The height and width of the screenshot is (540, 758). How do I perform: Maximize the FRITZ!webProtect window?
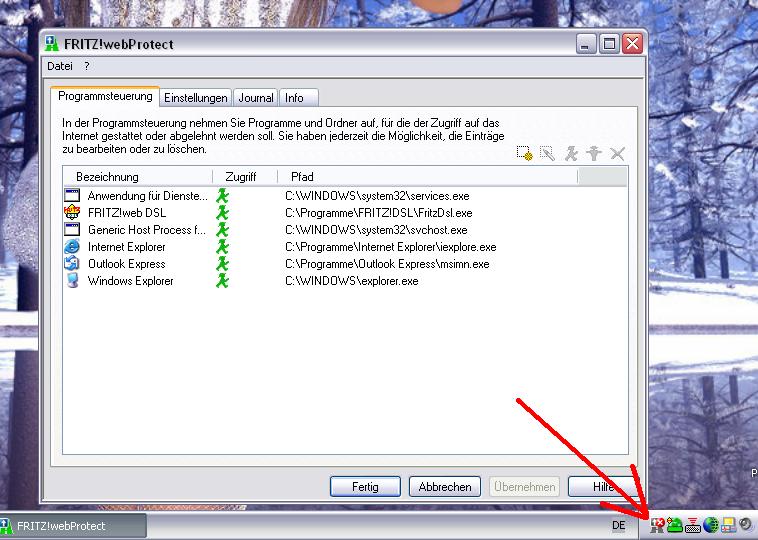pos(609,44)
